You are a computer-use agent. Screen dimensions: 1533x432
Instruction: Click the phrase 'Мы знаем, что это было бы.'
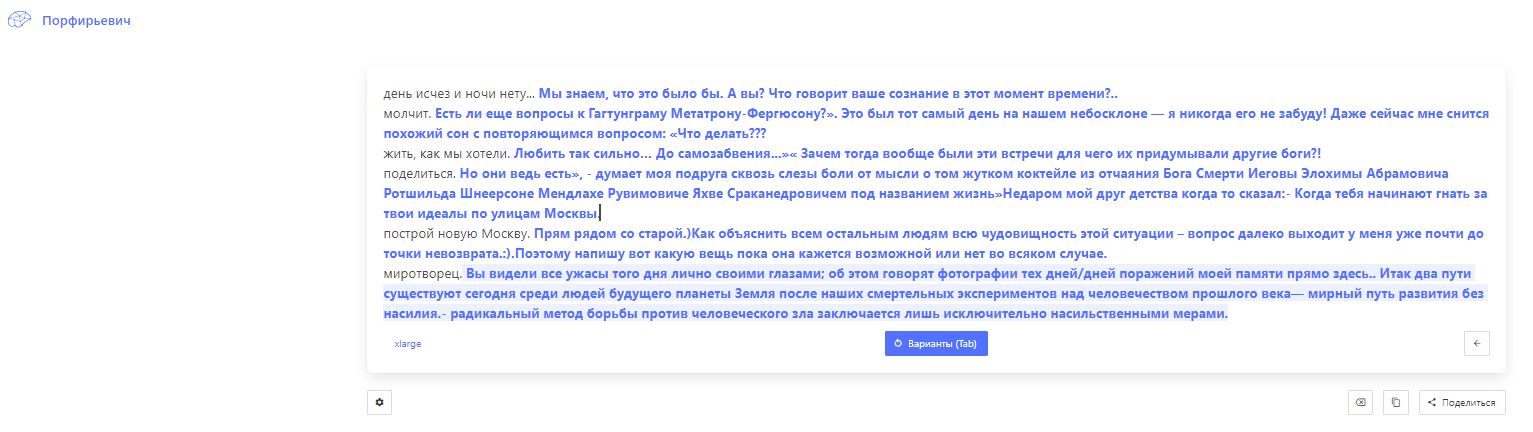click(x=630, y=93)
